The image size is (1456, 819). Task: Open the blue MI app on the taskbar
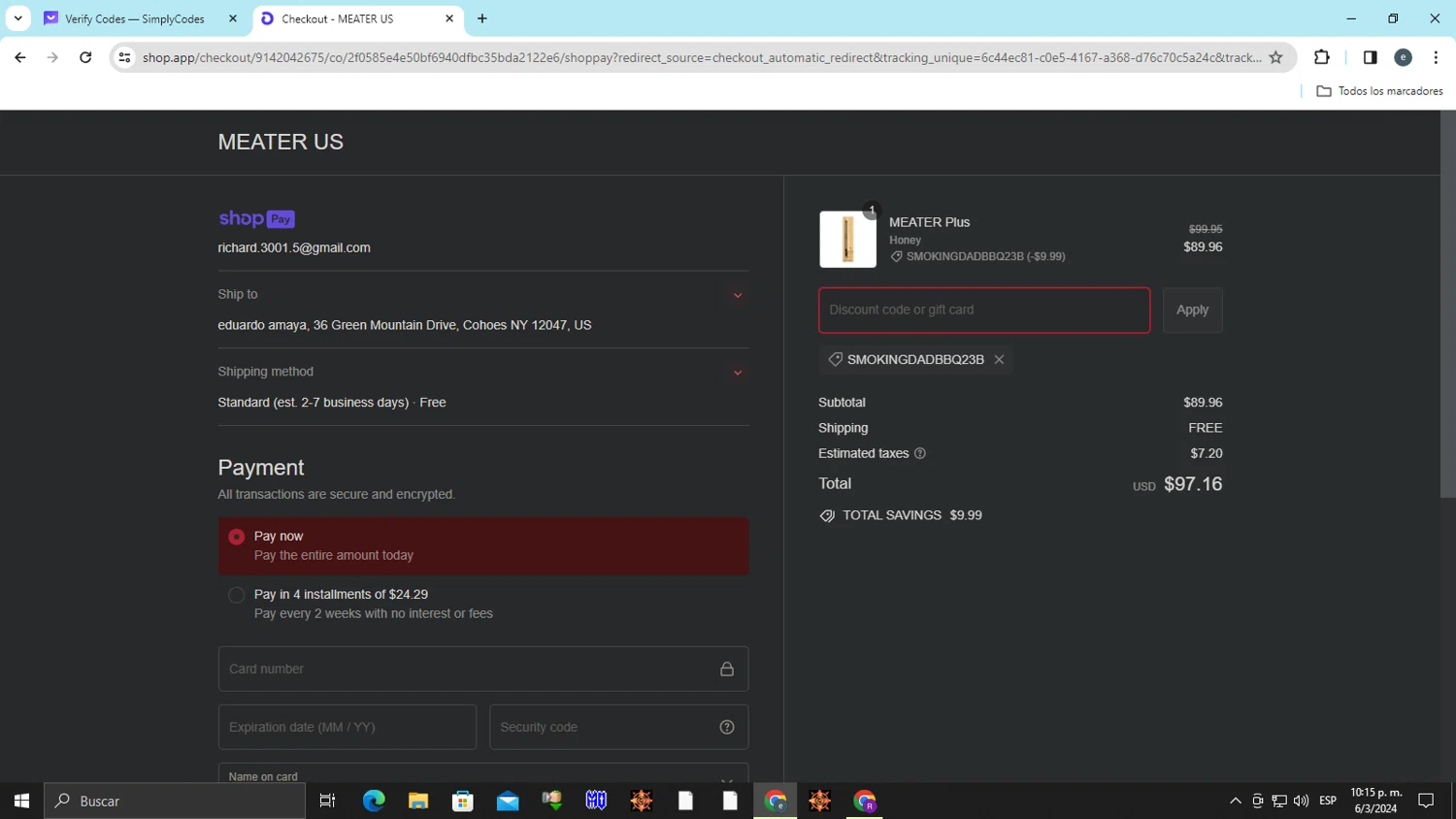(x=596, y=801)
